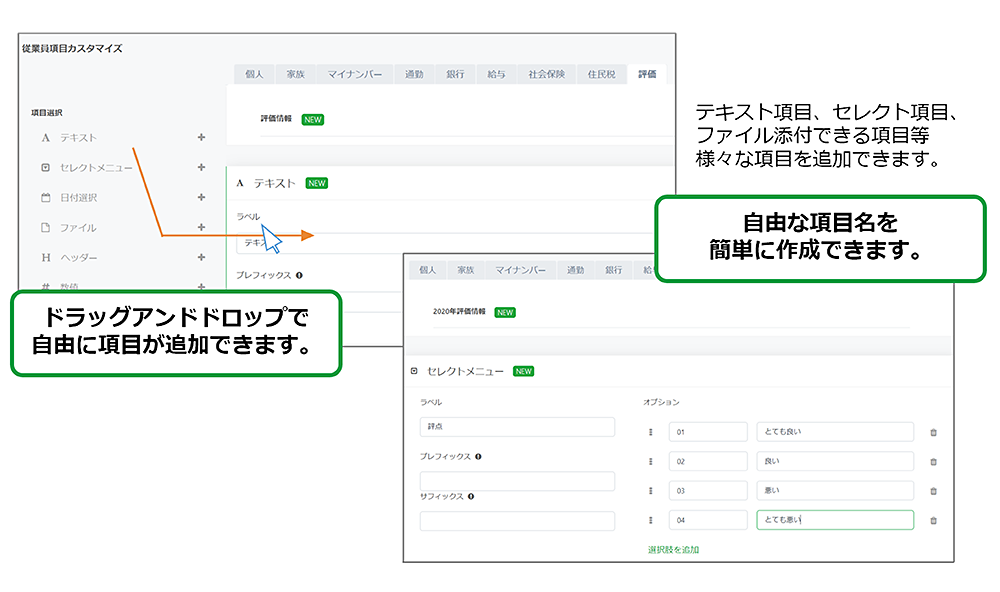The width and height of the screenshot is (1000, 592).
Task: Click trash icon for option 03
Action: pos(933,491)
